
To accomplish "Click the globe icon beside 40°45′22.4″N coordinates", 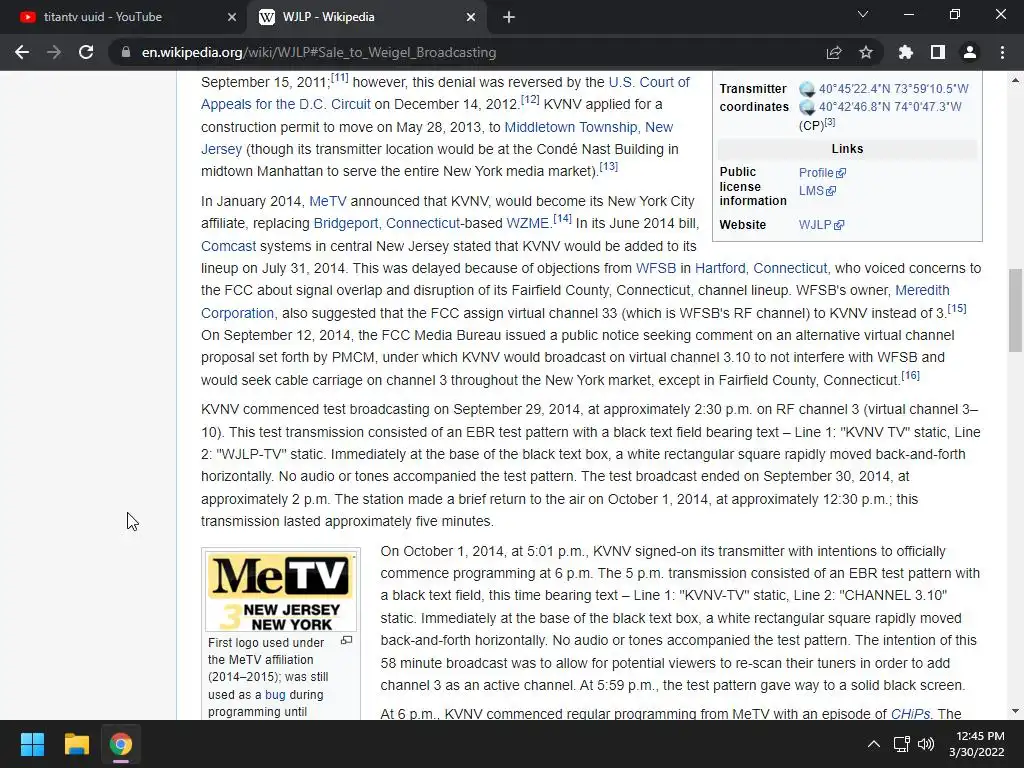I will click(x=807, y=89).
